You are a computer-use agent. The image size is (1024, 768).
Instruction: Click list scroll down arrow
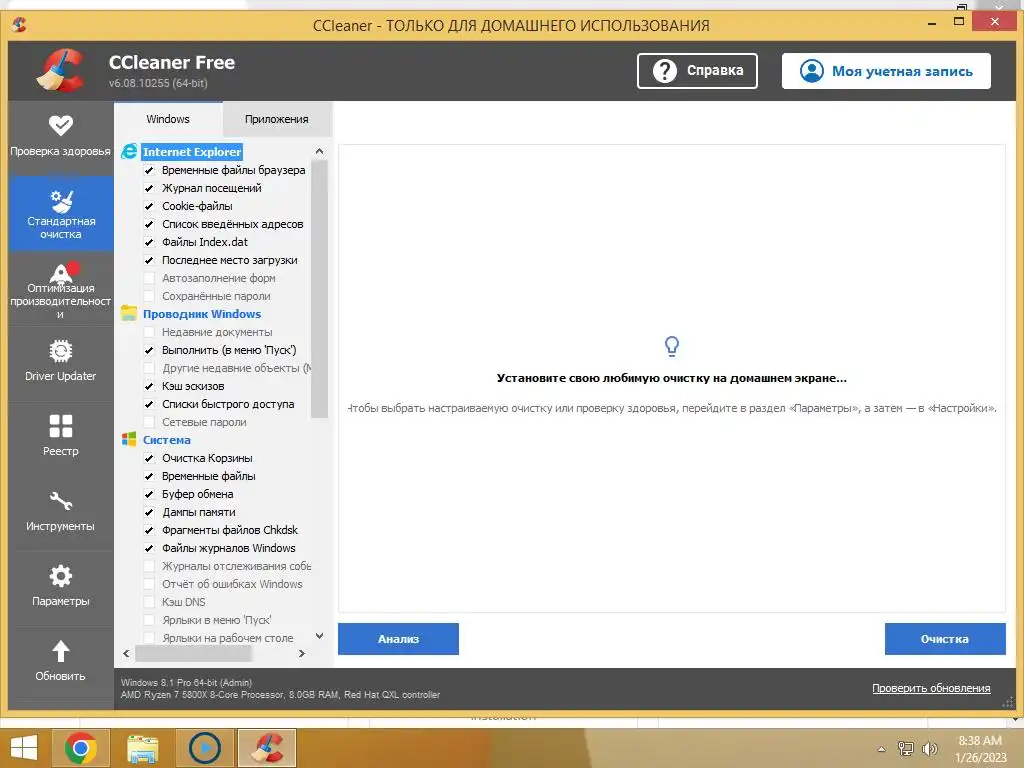coord(319,636)
